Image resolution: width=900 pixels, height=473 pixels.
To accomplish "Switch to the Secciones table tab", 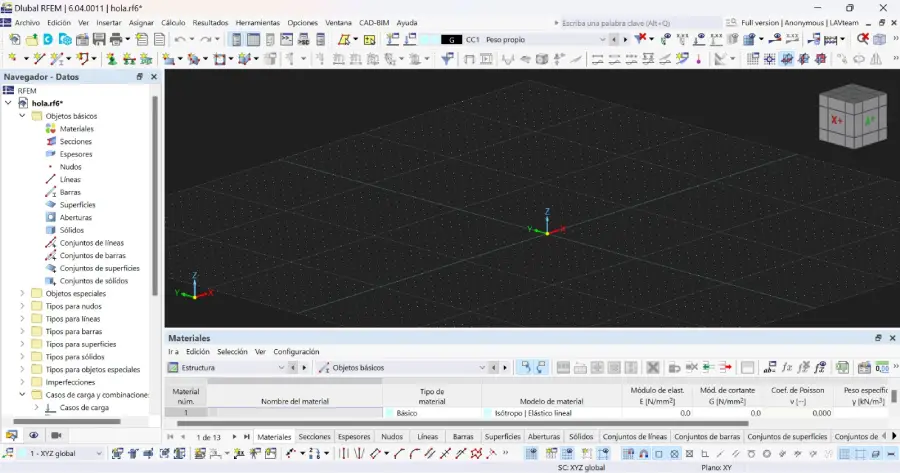I will (x=314, y=437).
